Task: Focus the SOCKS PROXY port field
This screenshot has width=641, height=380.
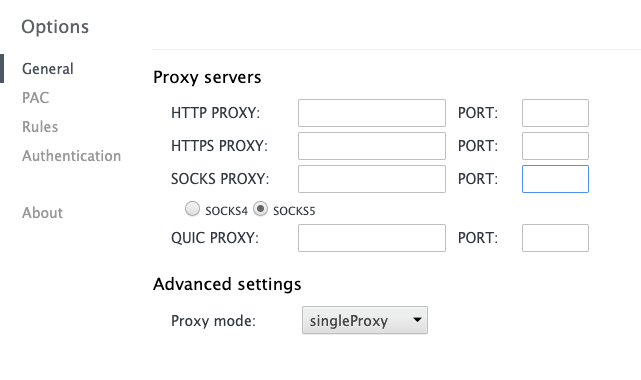Action: coord(555,179)
